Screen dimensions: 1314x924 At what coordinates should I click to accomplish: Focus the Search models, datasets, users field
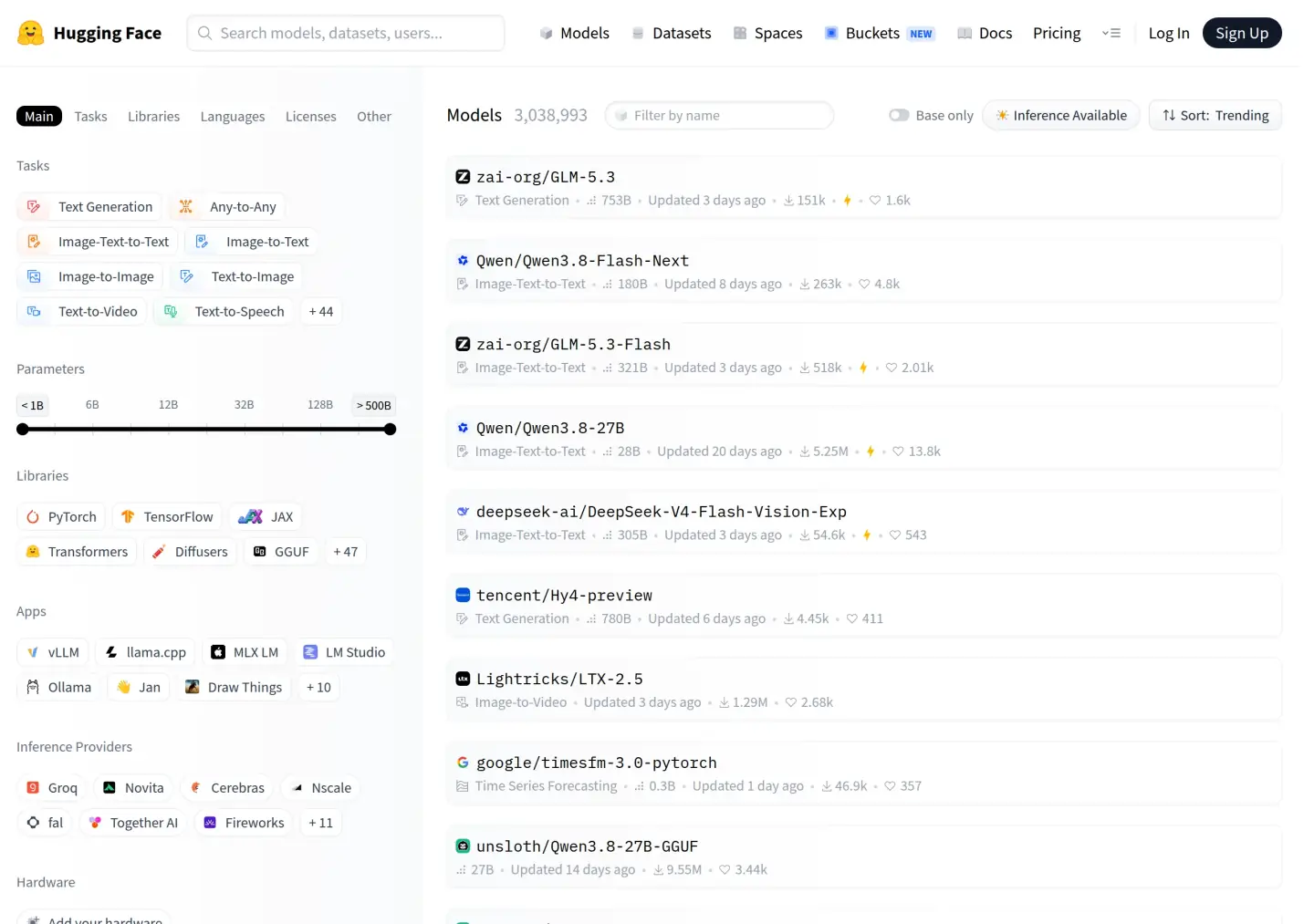[x=346, y=33]
